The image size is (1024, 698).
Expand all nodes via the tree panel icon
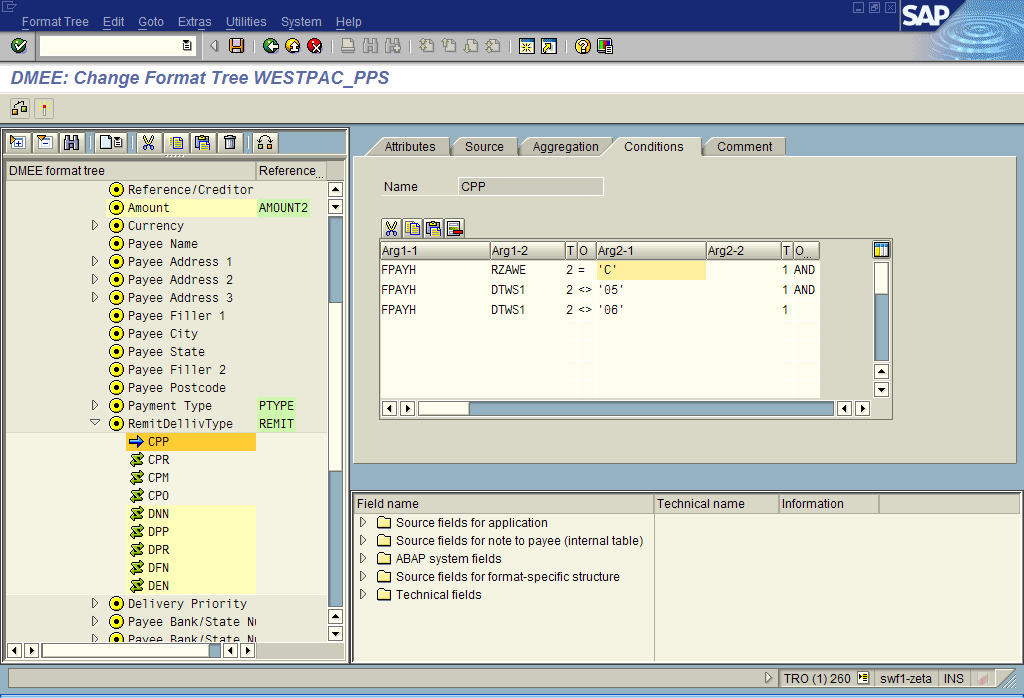(16, 143)
